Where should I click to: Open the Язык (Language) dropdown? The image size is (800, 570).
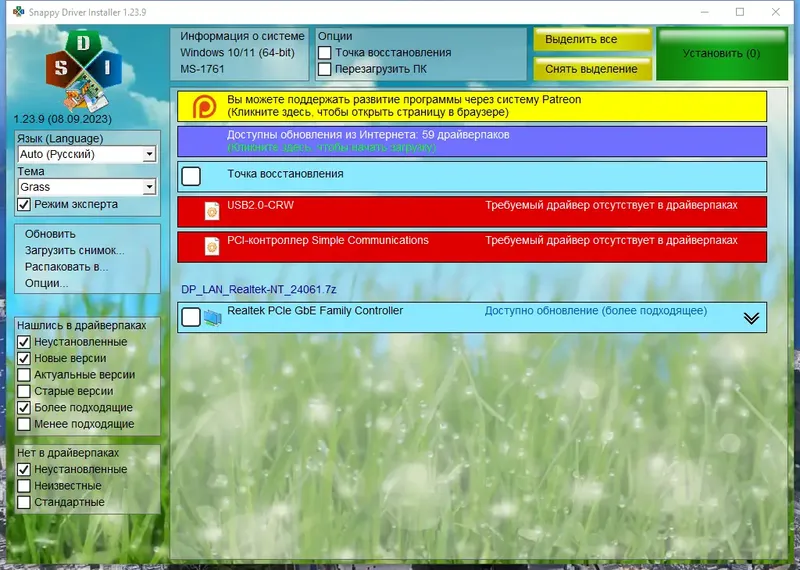coord(87,154)
